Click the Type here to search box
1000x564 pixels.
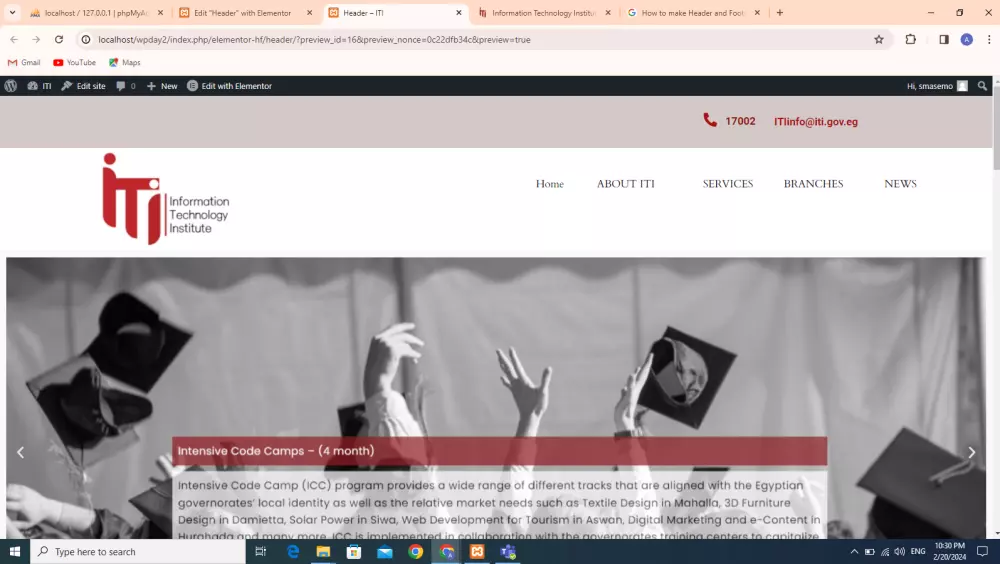click(138, 552)
